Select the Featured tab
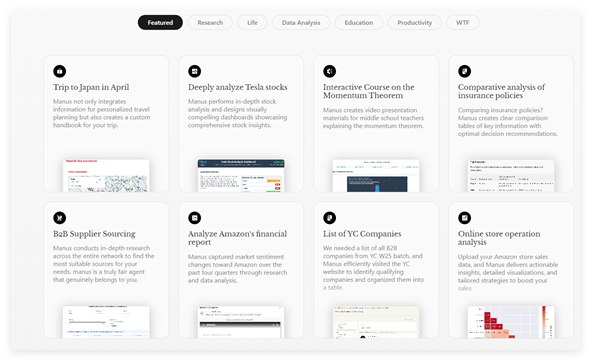 tap(160, 23)
